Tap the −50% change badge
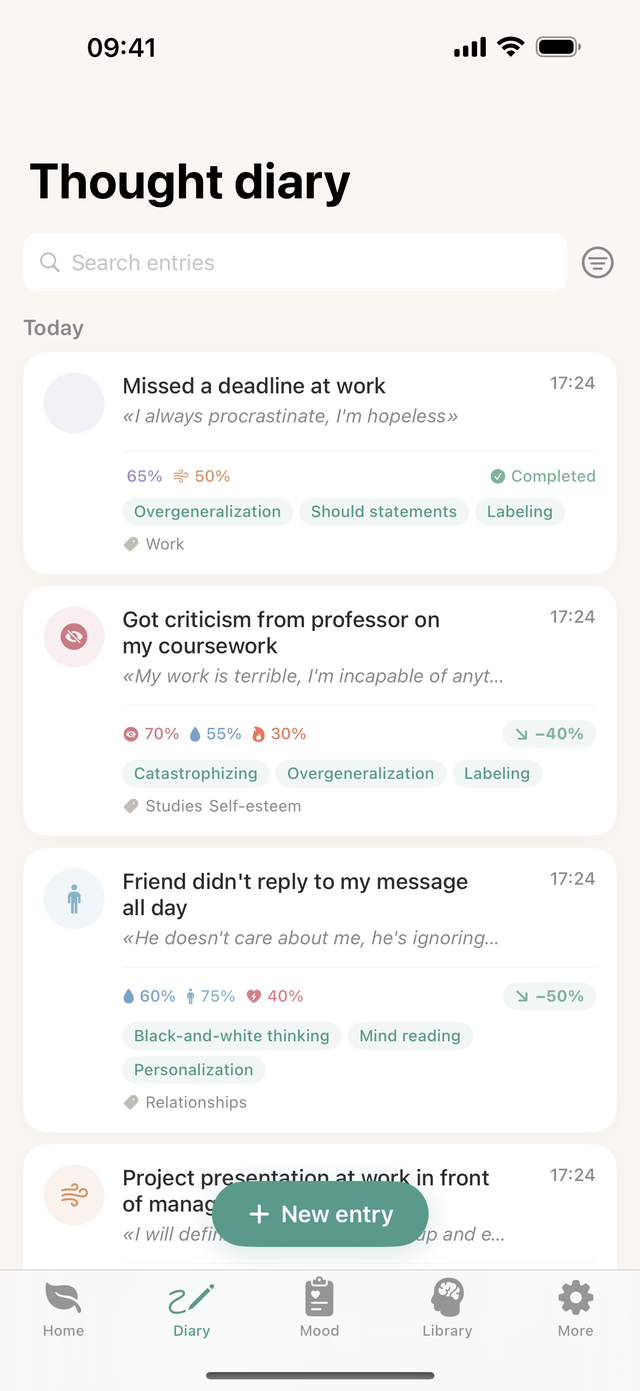Screen dimensions: 640x1391 pos(549,996)
